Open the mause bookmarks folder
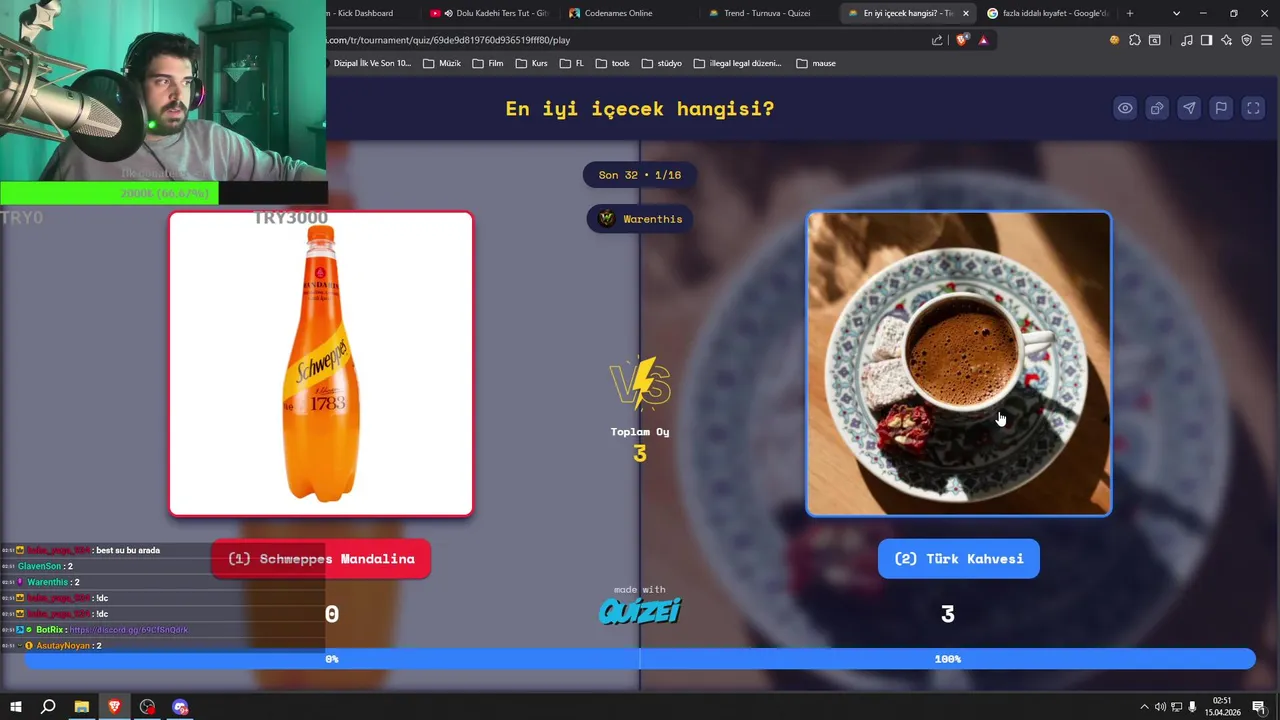Screen dimensions: 1280x720 click(x=816, y=63)
